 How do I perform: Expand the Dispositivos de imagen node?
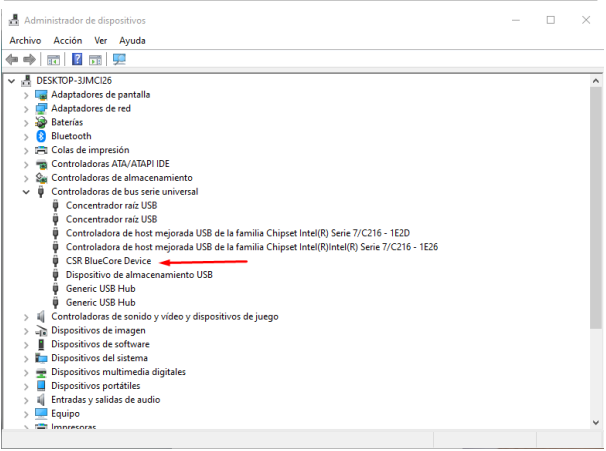click(26, 330)
